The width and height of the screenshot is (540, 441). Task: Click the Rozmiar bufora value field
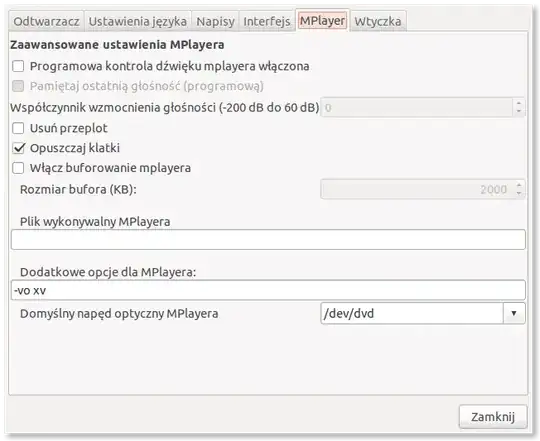click(x=417, y=189)
